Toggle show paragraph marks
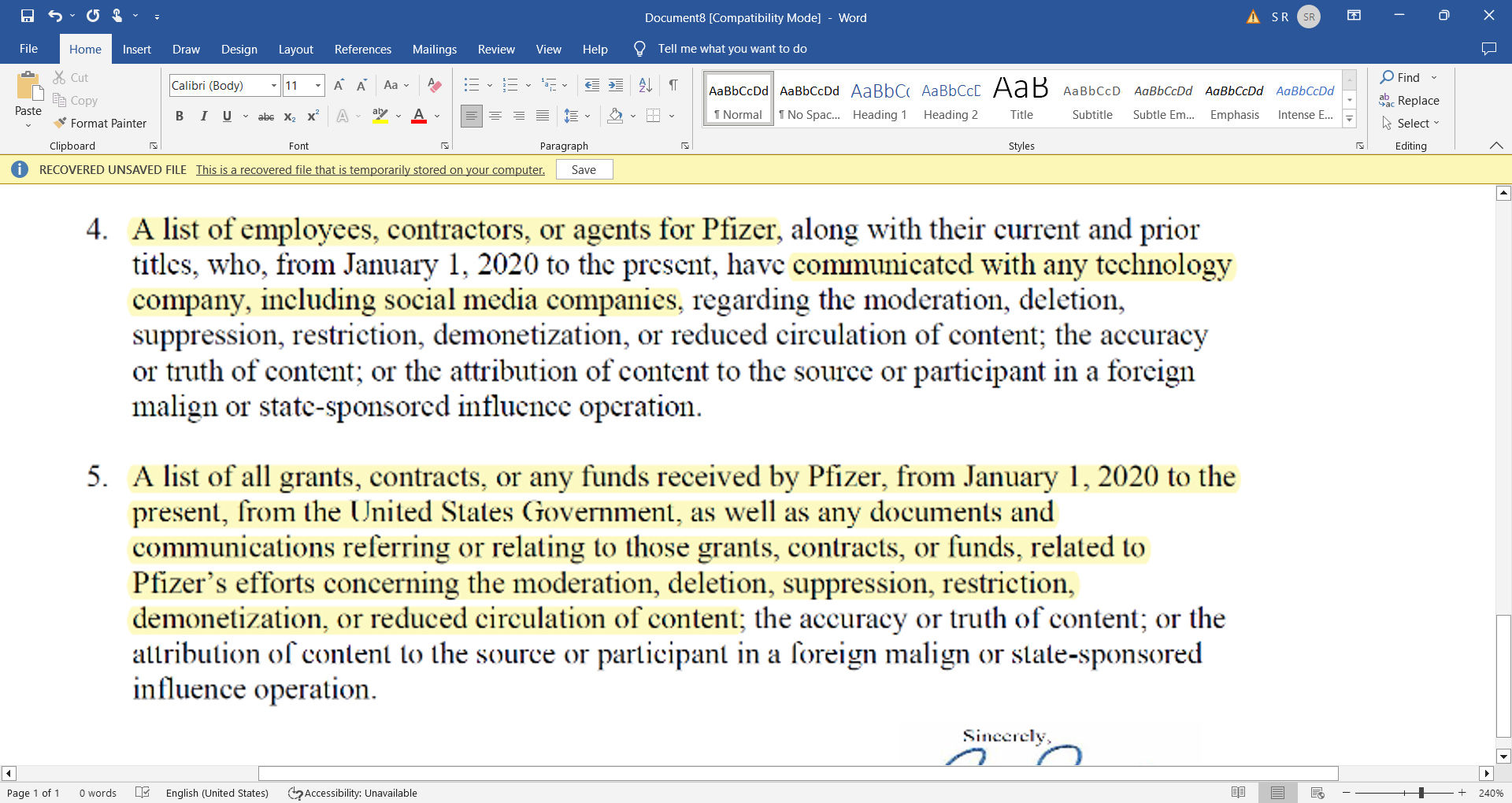Viewport: 1512px width, 803px height. tap(673, 85)
